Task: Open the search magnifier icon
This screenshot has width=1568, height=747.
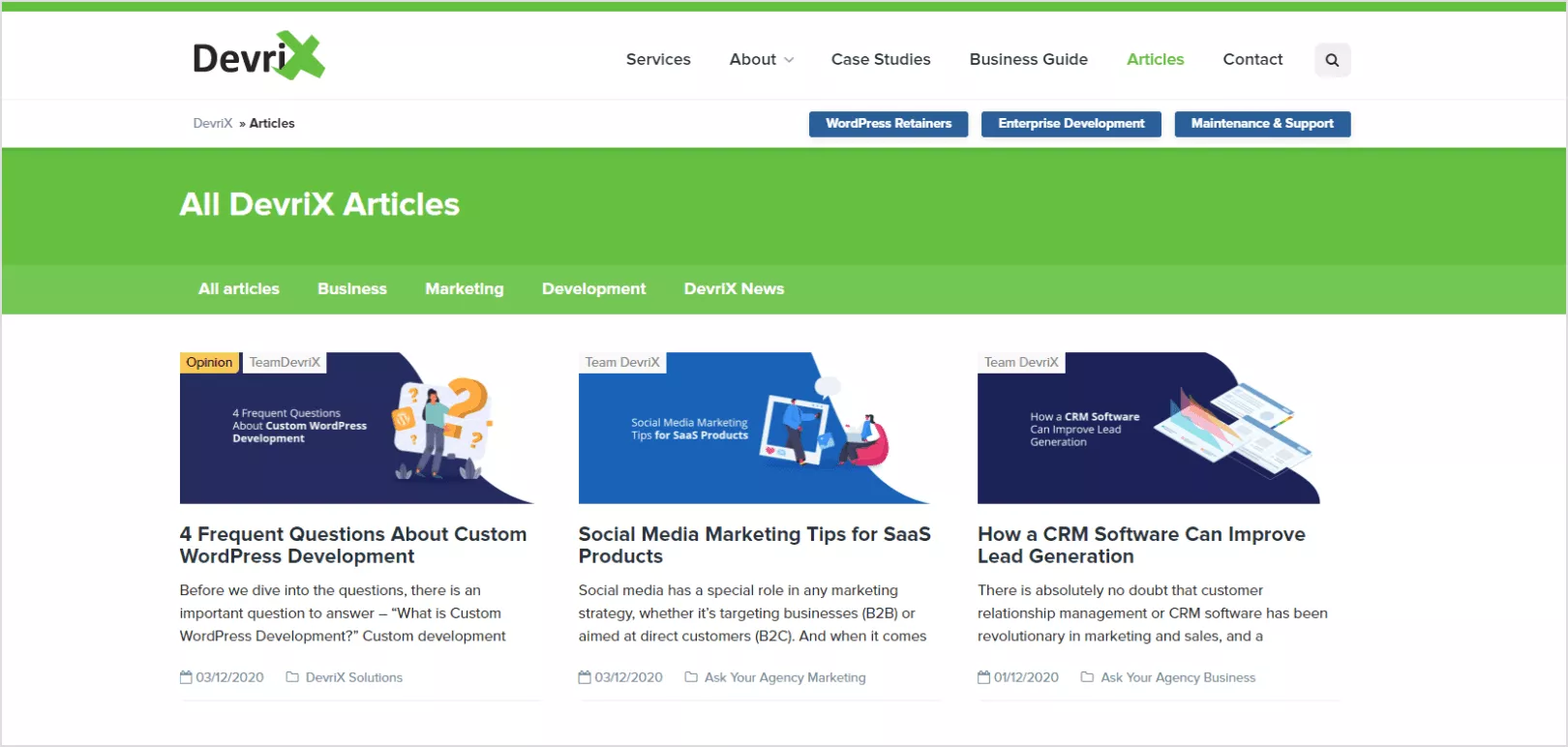Action: [x=1332, y=60]
